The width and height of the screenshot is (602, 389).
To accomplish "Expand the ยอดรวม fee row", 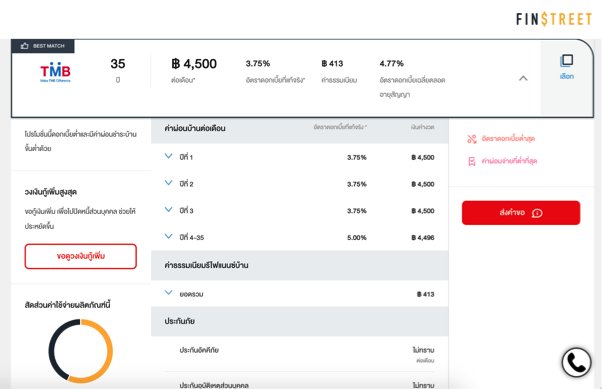I will (x=169, y=293).
